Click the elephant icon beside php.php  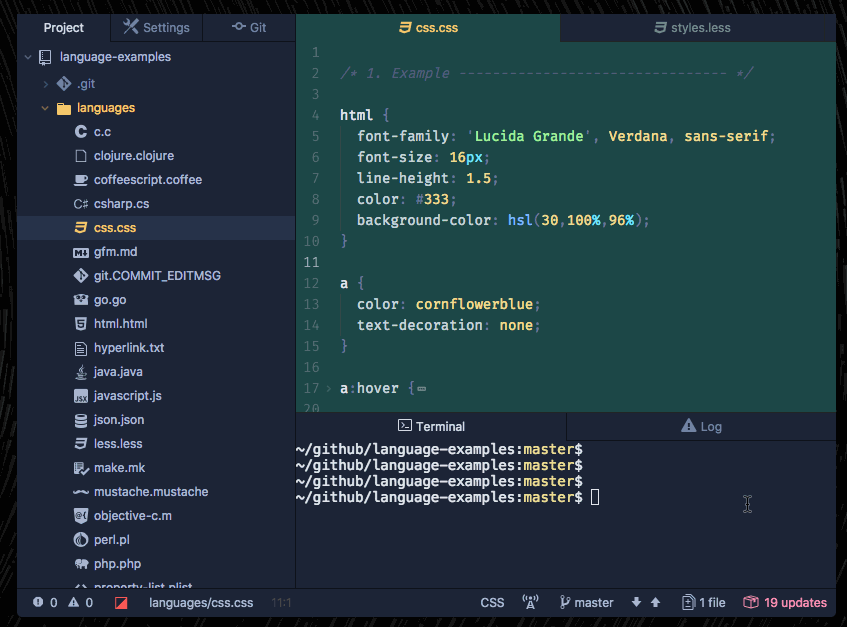pos(81,564)
